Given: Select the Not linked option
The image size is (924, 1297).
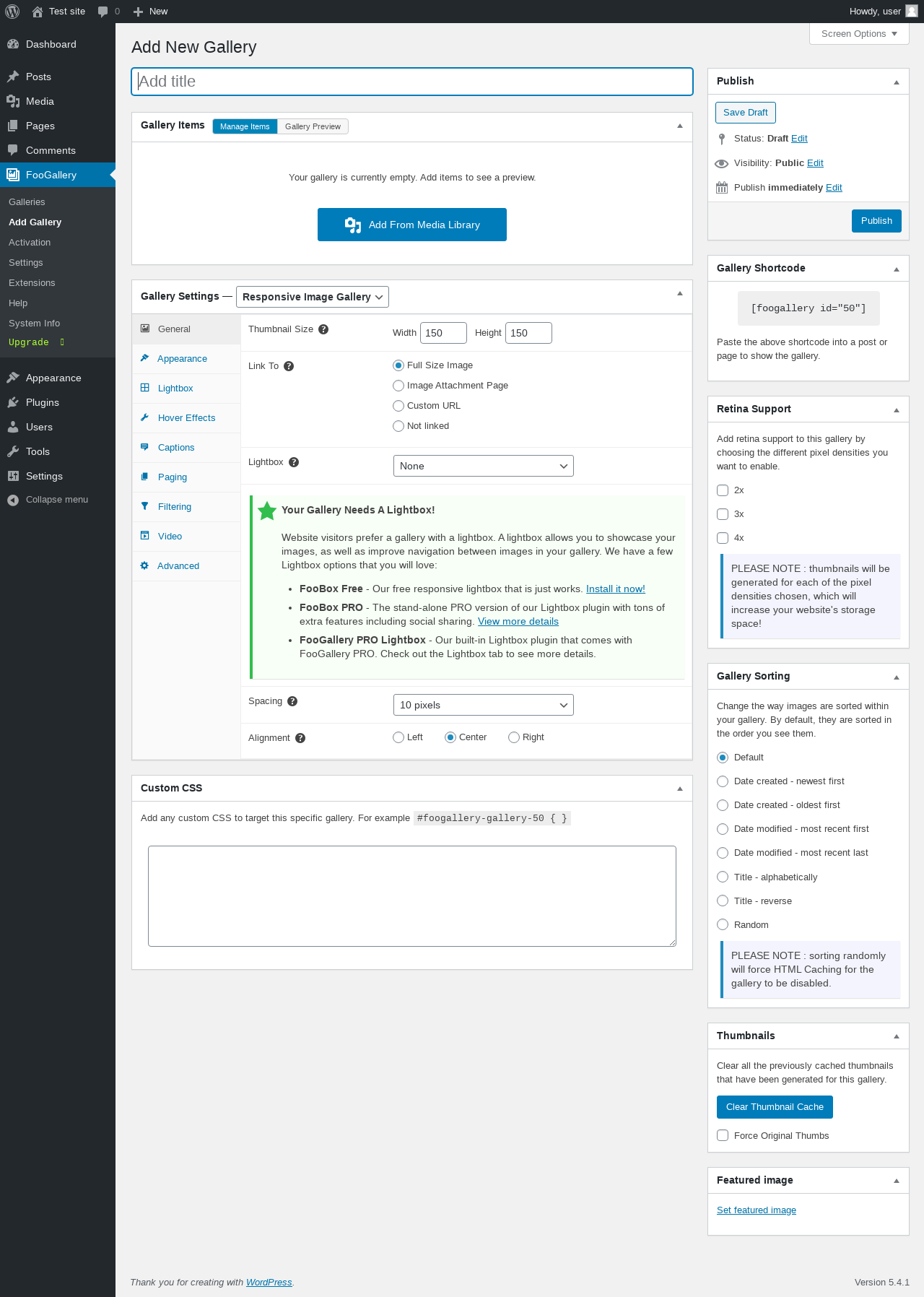Looking at the screenshot, I should [398, 426].
